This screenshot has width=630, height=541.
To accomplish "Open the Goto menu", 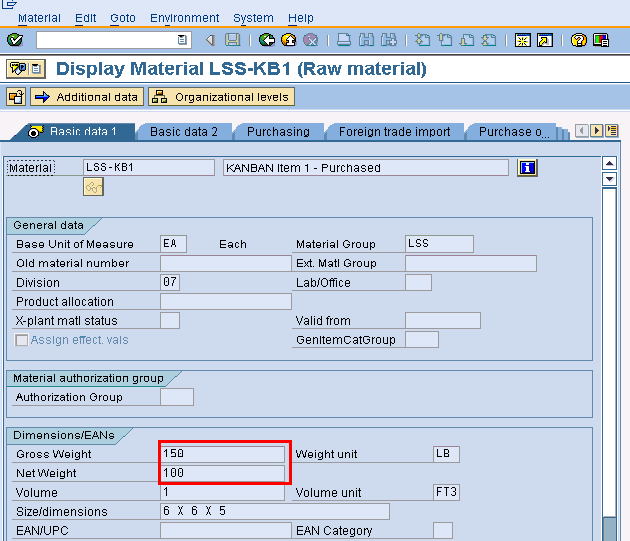I will (123, 18).
